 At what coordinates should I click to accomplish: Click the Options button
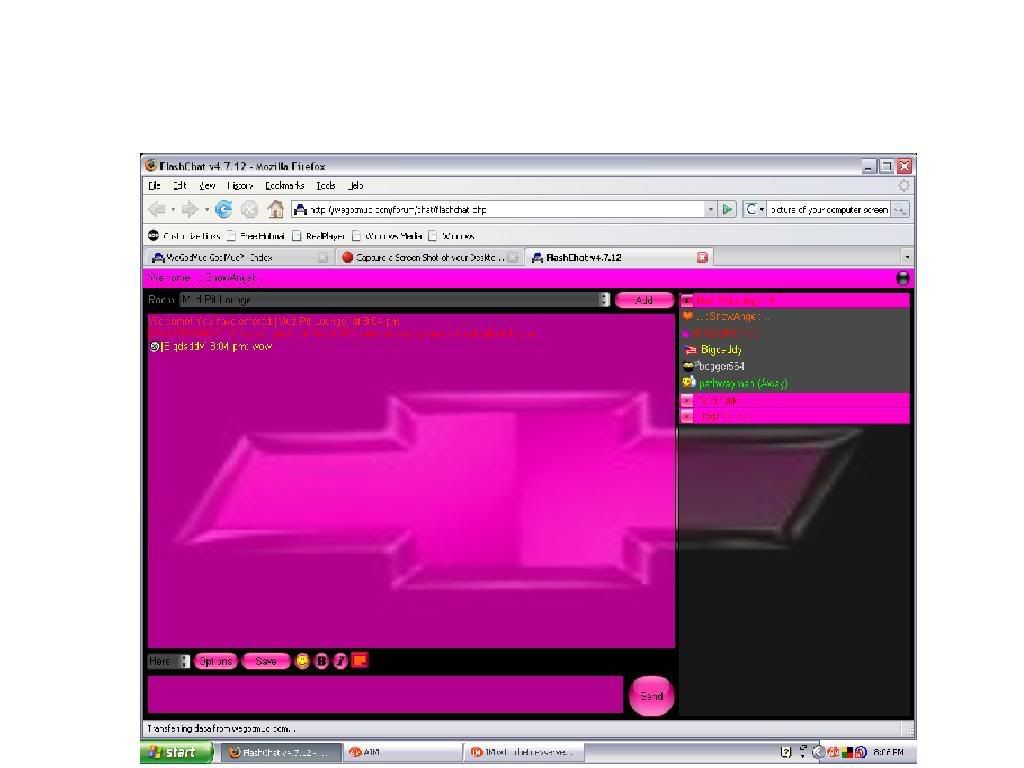coord(216,661)
